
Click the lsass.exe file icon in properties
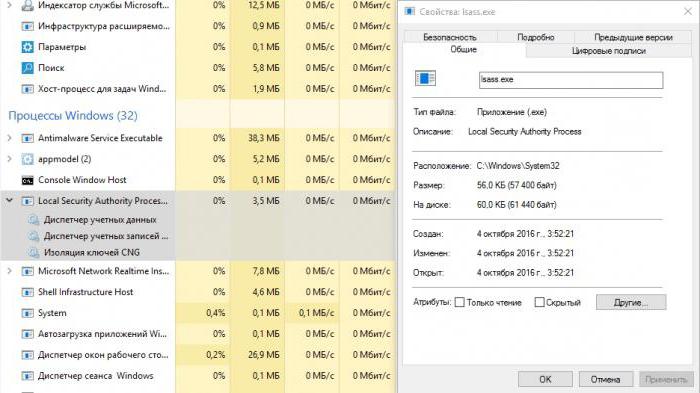(x=425, y=79)
